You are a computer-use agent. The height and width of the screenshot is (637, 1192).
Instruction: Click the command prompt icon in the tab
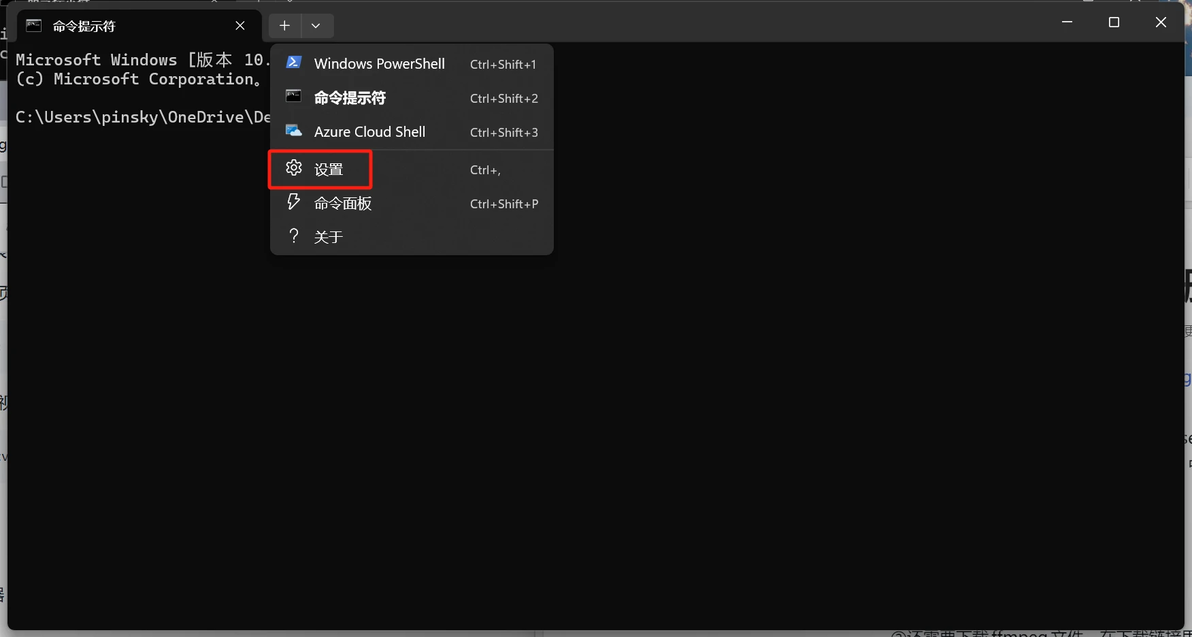(33, 26)
